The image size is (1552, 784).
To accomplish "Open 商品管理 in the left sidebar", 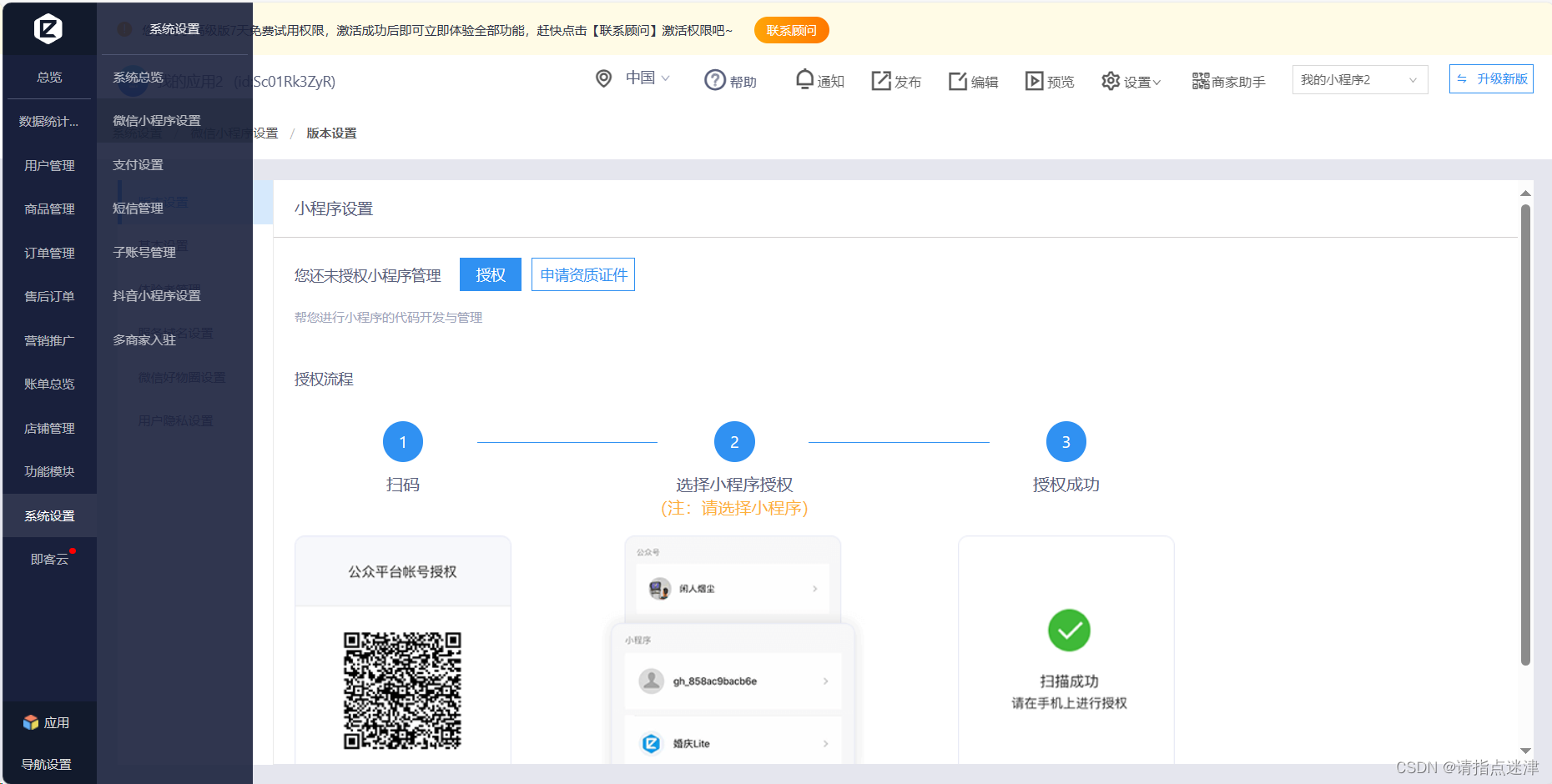I will [49, 209].
